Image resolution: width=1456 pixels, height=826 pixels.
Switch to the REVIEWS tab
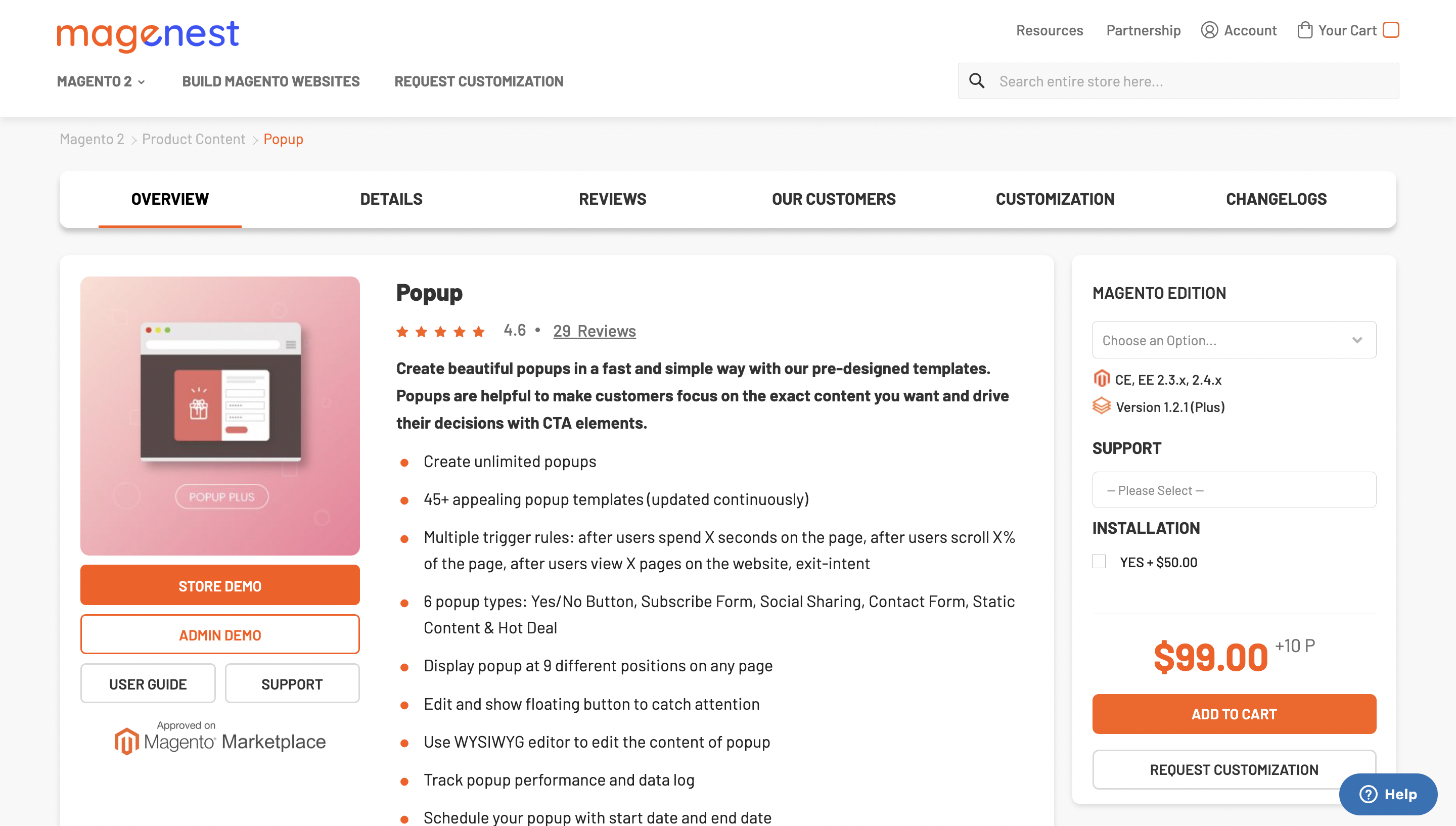pyautogui.click(x=613, y=199)
